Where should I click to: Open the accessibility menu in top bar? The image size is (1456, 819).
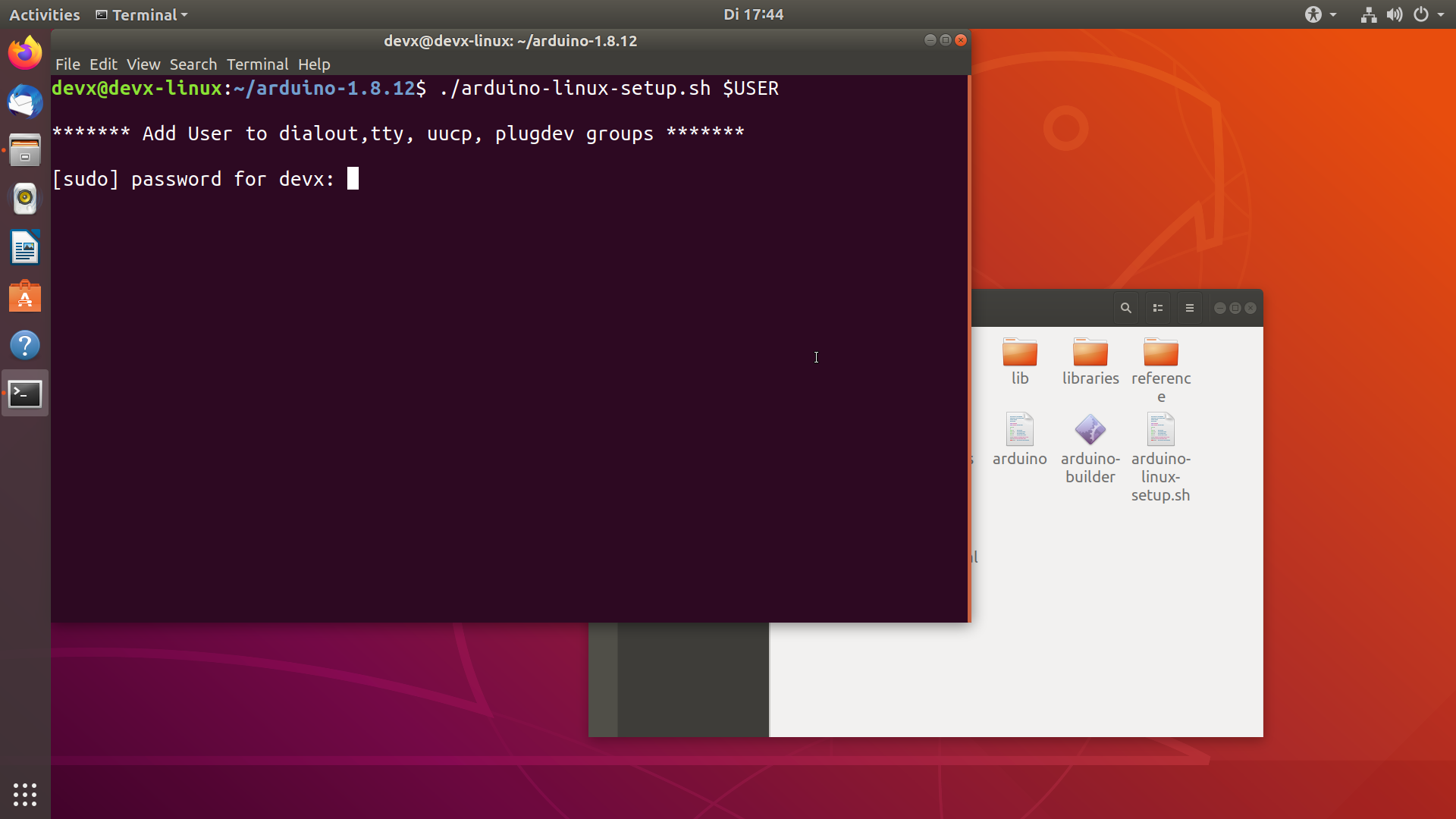pyautogui.click(x=1320, y=14)
